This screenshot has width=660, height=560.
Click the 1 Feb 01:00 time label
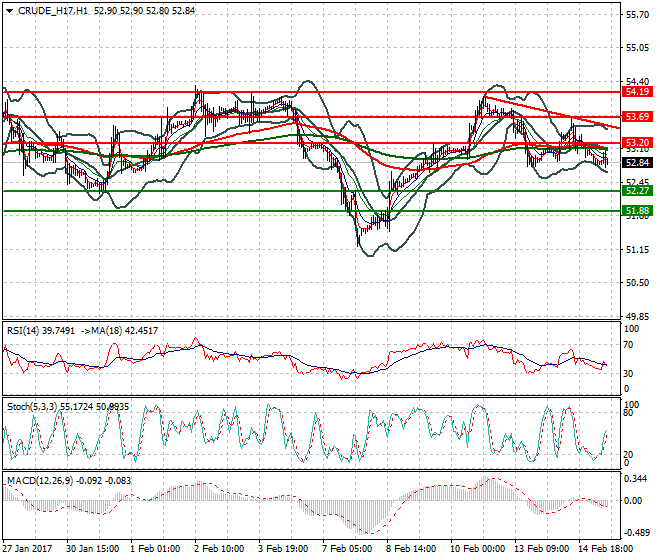[155, 549]
